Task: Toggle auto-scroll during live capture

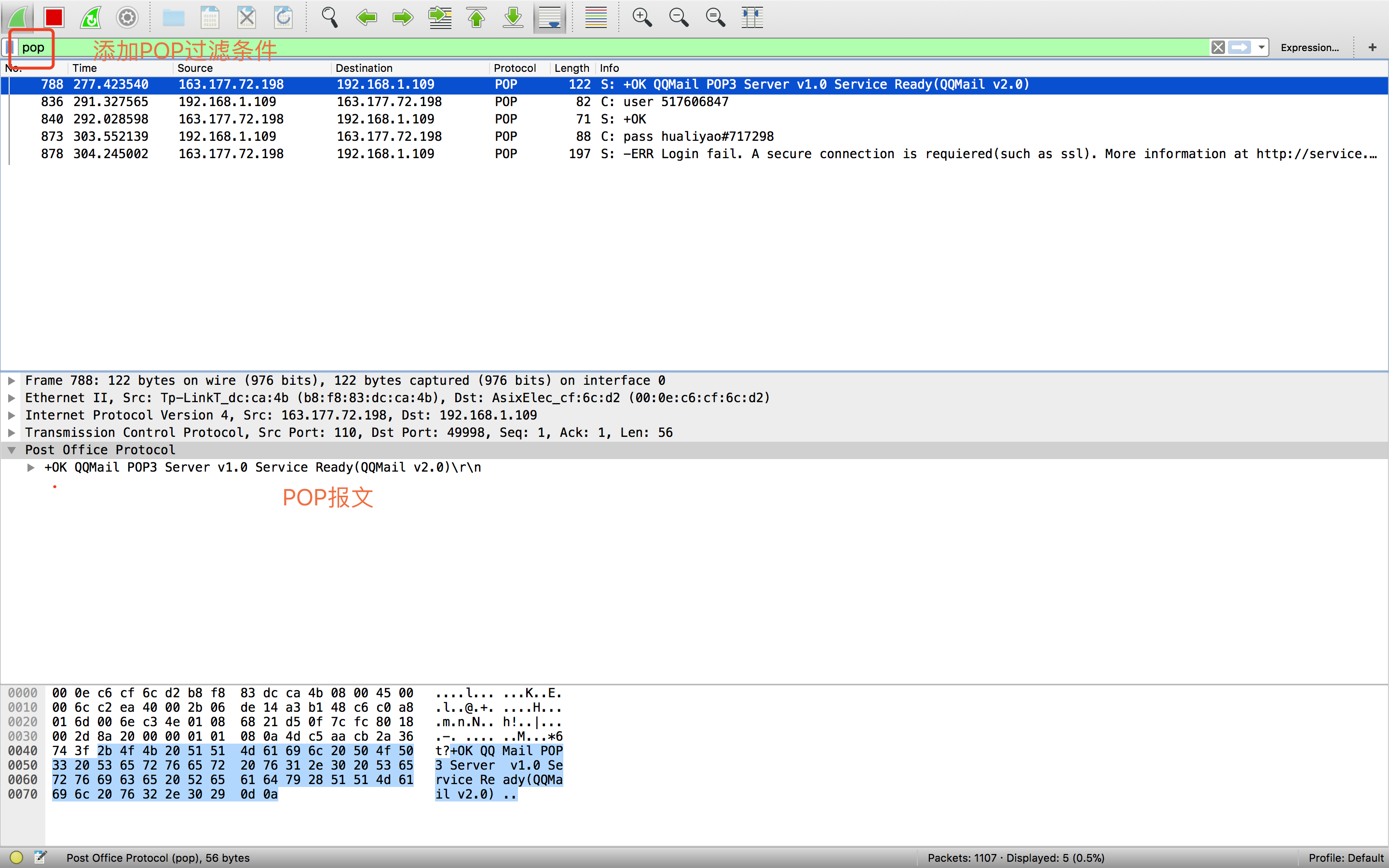Action: [550, 17]
